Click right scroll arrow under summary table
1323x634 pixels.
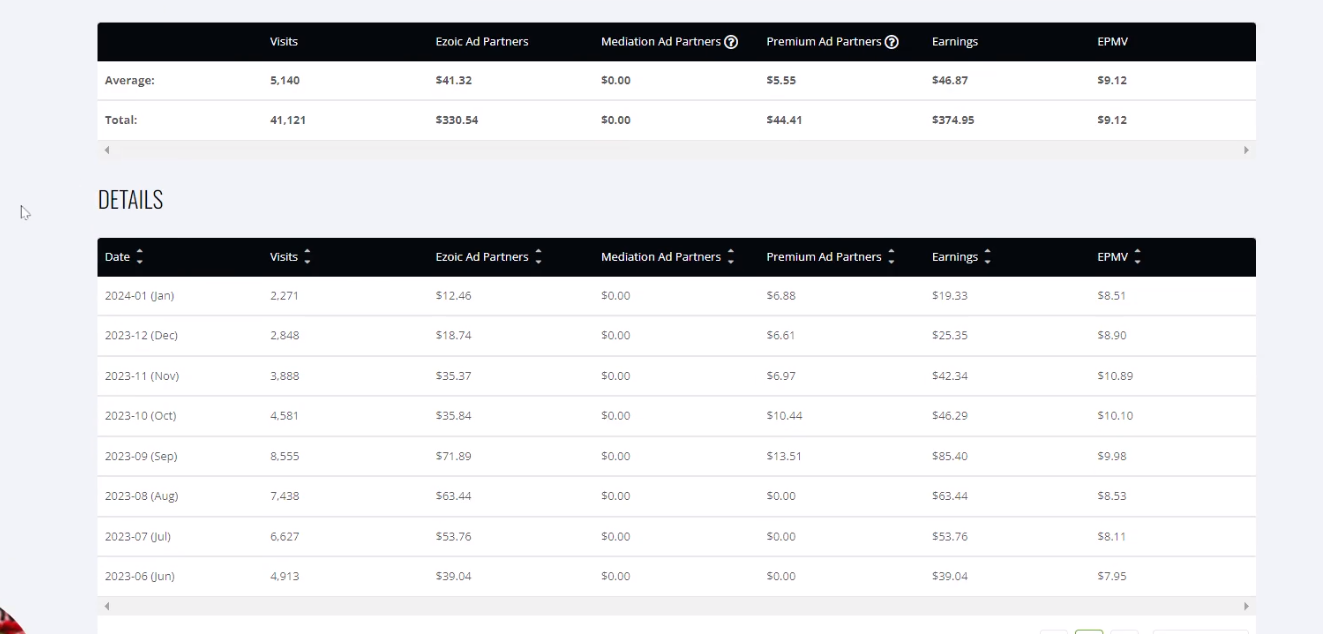coord(1246,150)
